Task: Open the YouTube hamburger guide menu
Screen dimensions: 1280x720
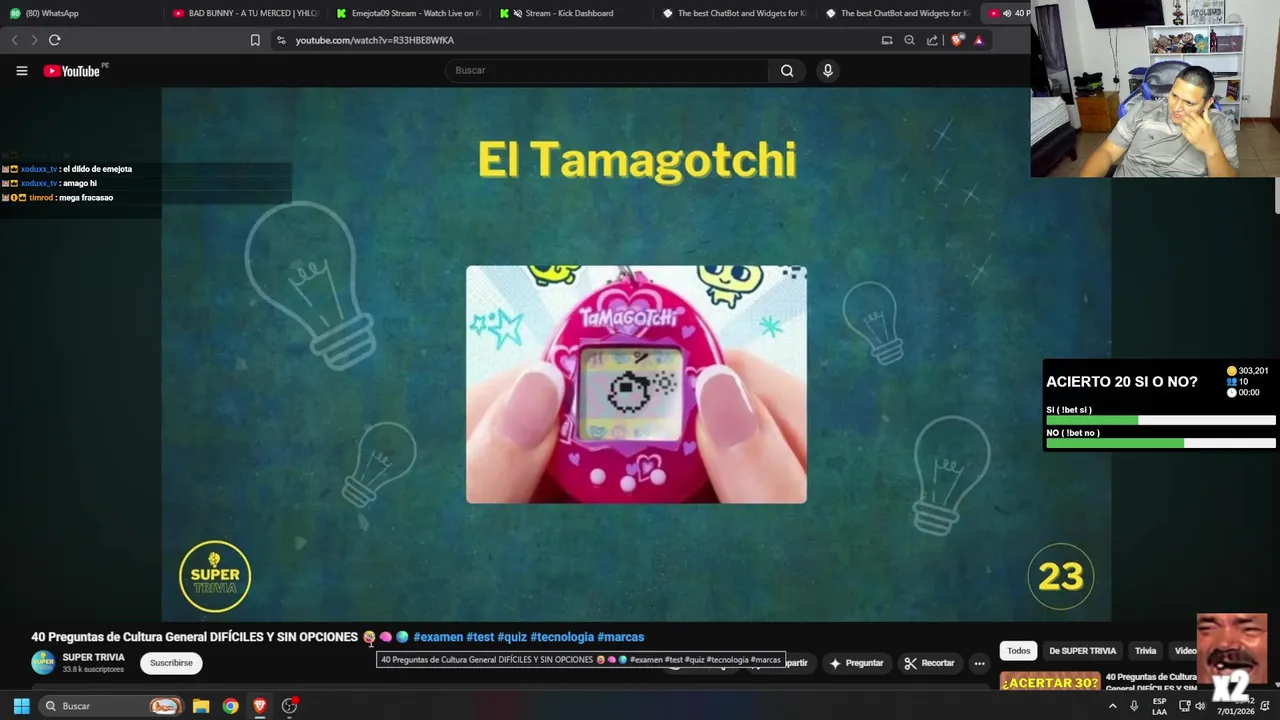Action: 22,71
